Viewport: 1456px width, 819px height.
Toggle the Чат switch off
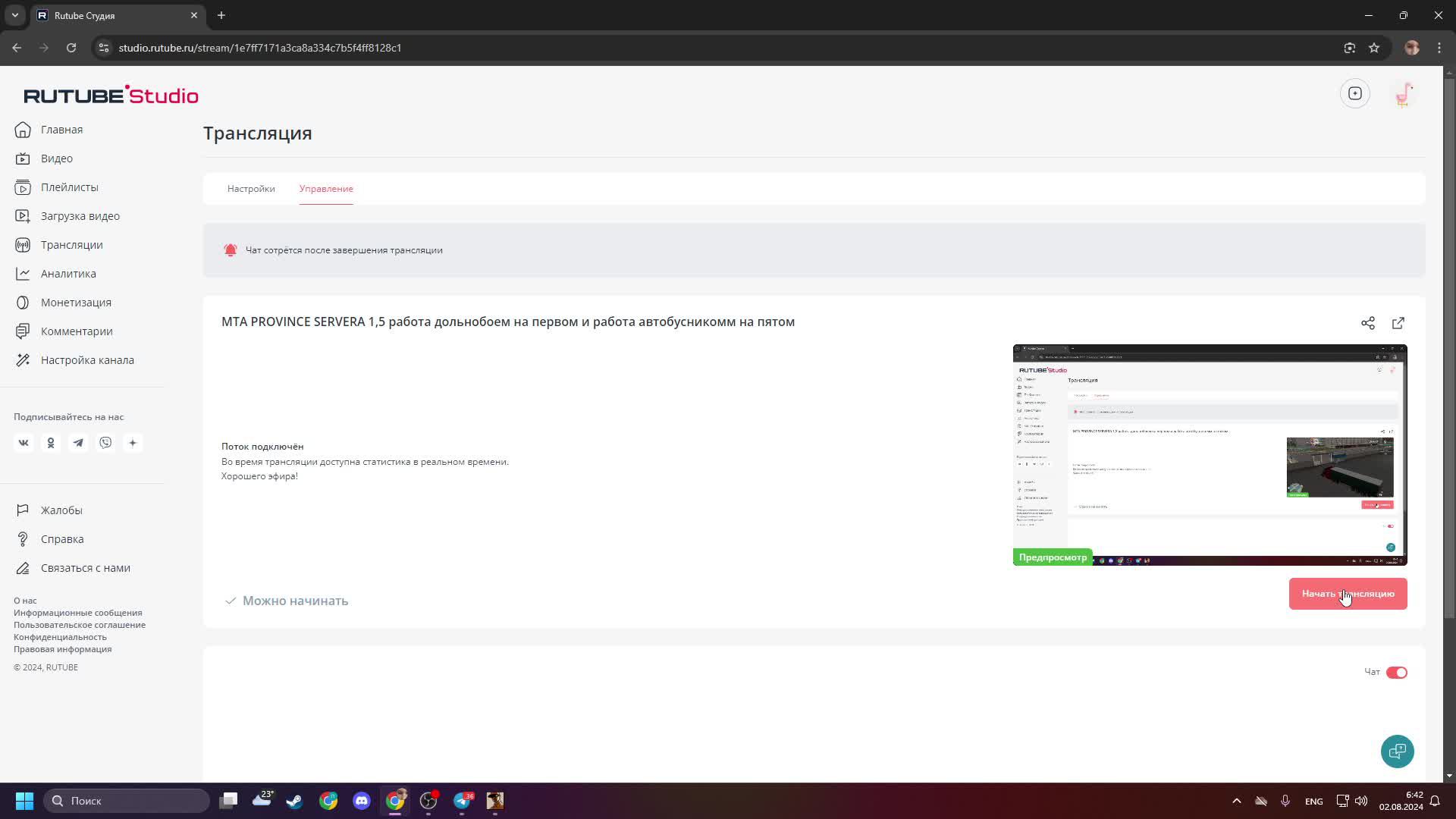click(x=1396, y=673)
